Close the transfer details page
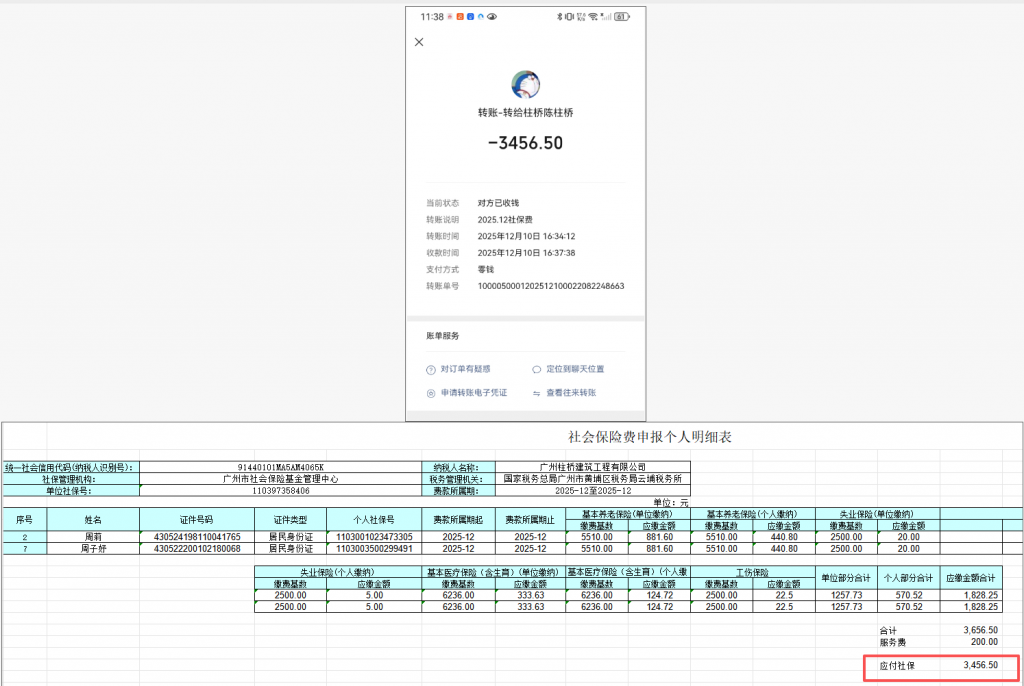The height and width of the screenshot is (686, 1024). pos(419,42)
